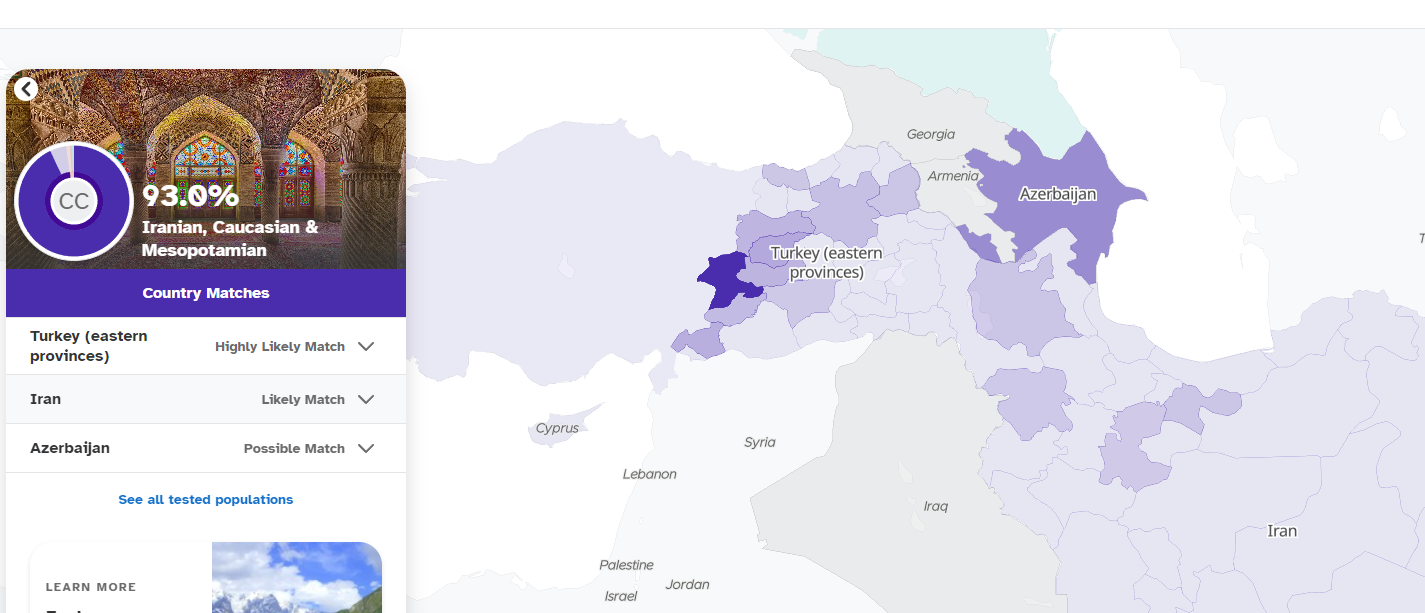Click the Iran label on the map
The height and width of the screenshot is (613, 1425).
point(1282,531)
